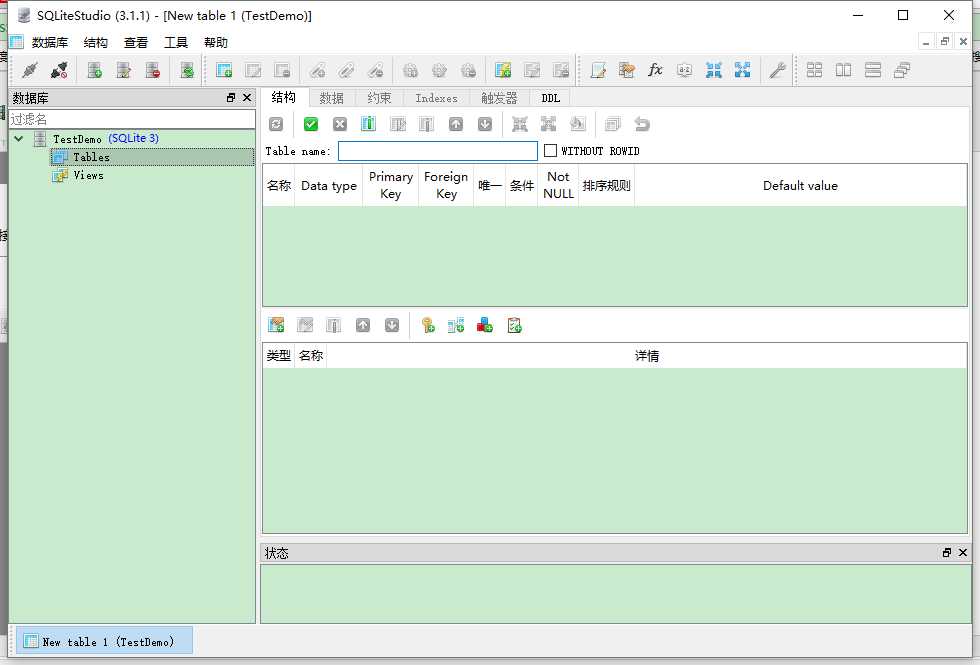The height and width of the screenshot is (665, 980).
Task: Click the Refresh database schema icon
Action: [x=187, y=70]
